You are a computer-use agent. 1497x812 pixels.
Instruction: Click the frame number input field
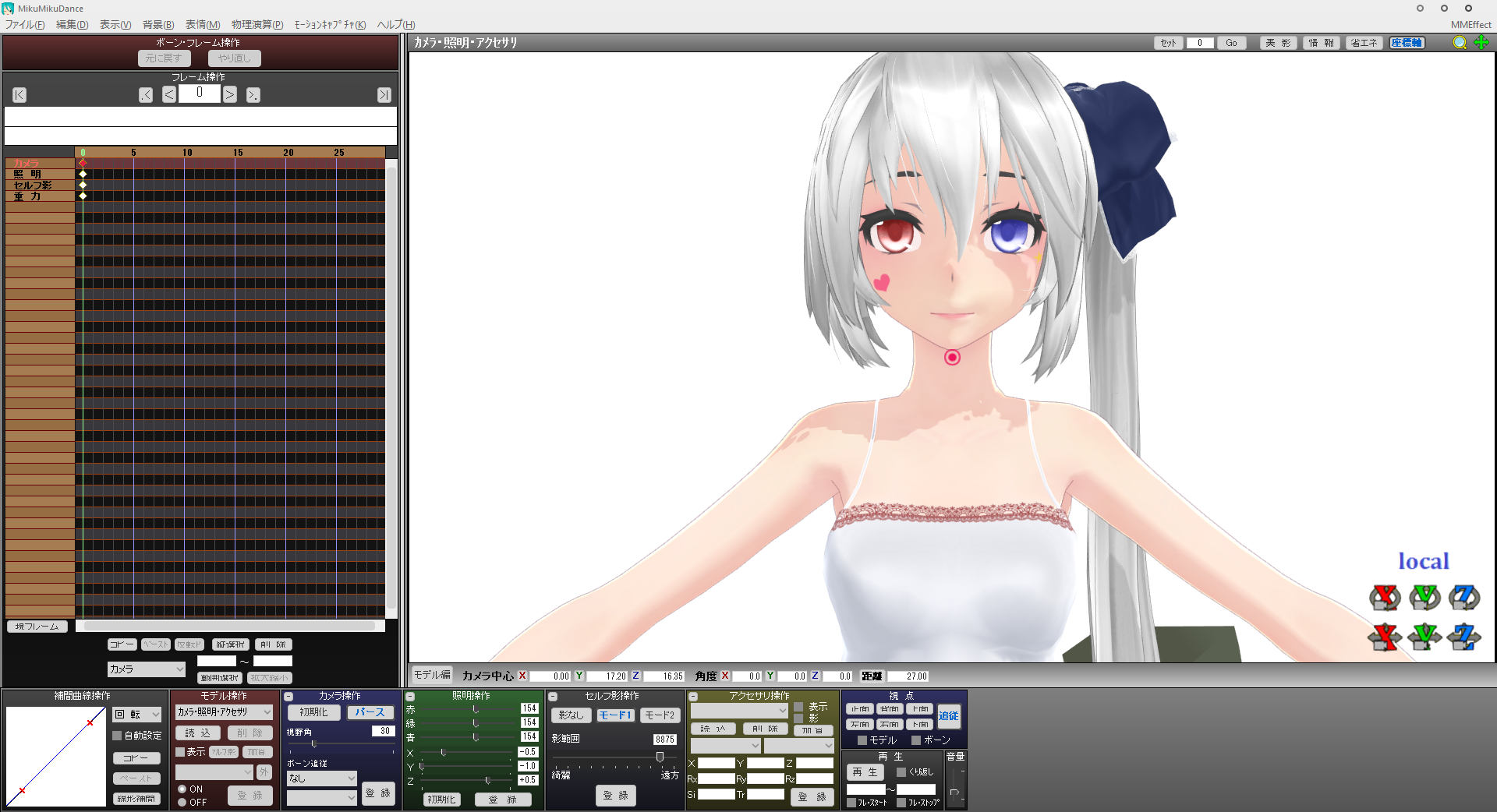pyautogui.click(x=200, y=94)
